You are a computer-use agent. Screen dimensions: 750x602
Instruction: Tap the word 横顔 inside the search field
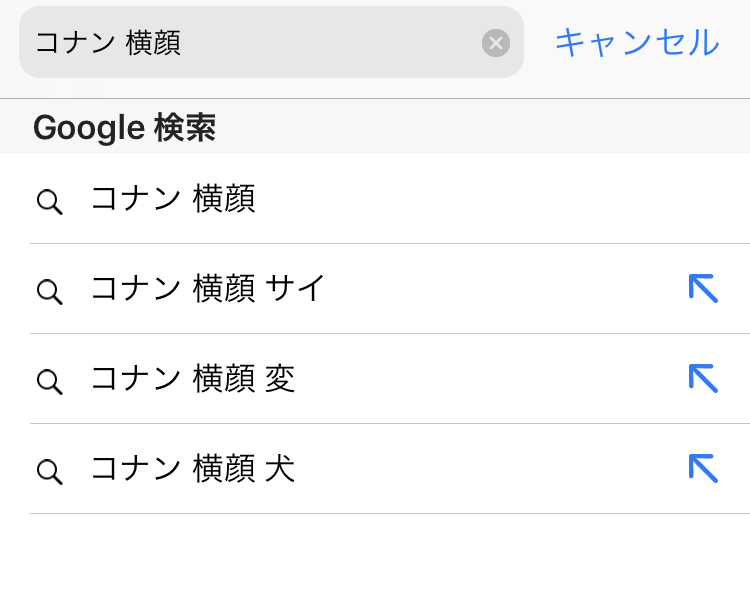click(153, 43)
